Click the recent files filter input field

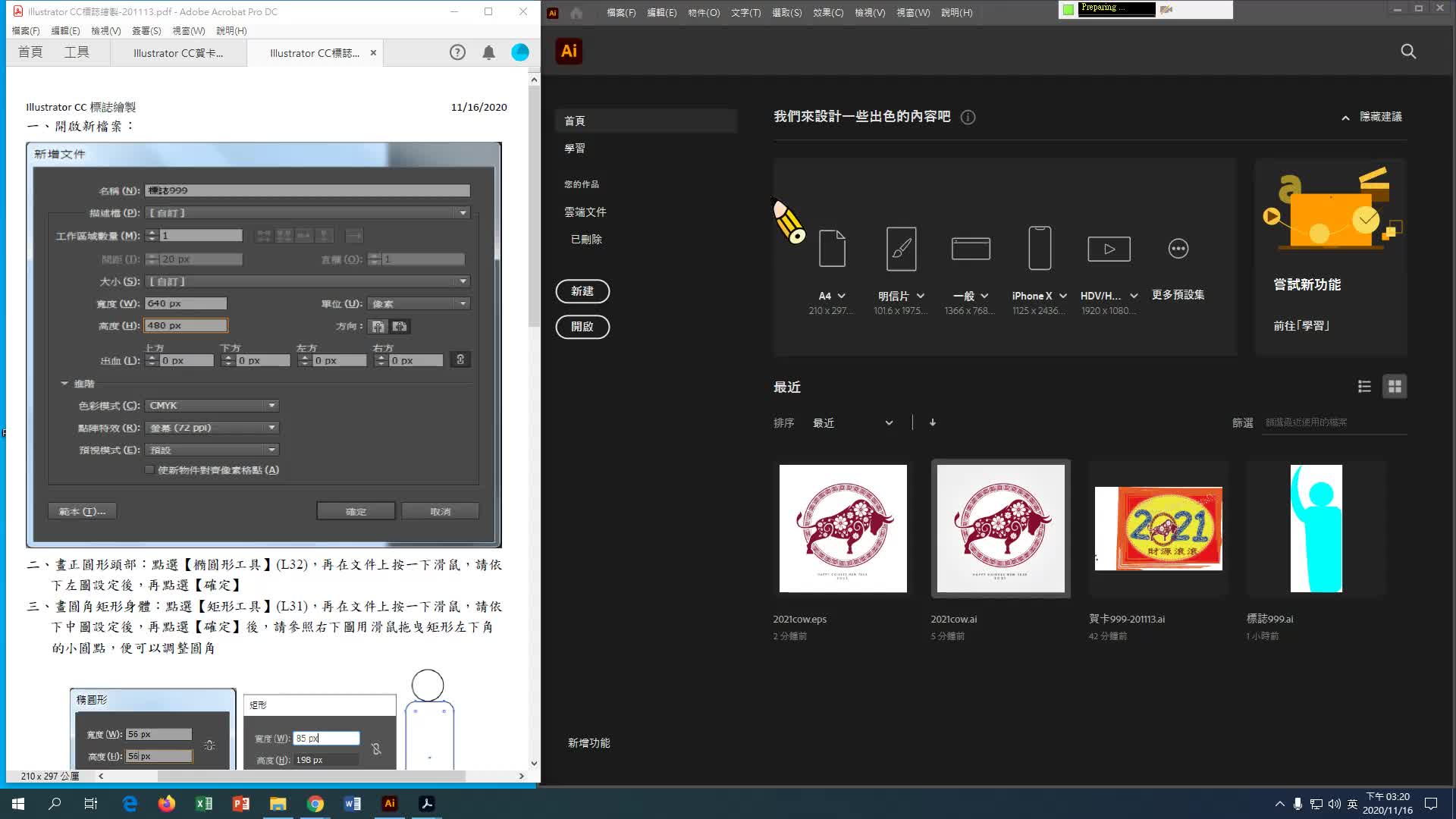click(x=1335, y=422)
